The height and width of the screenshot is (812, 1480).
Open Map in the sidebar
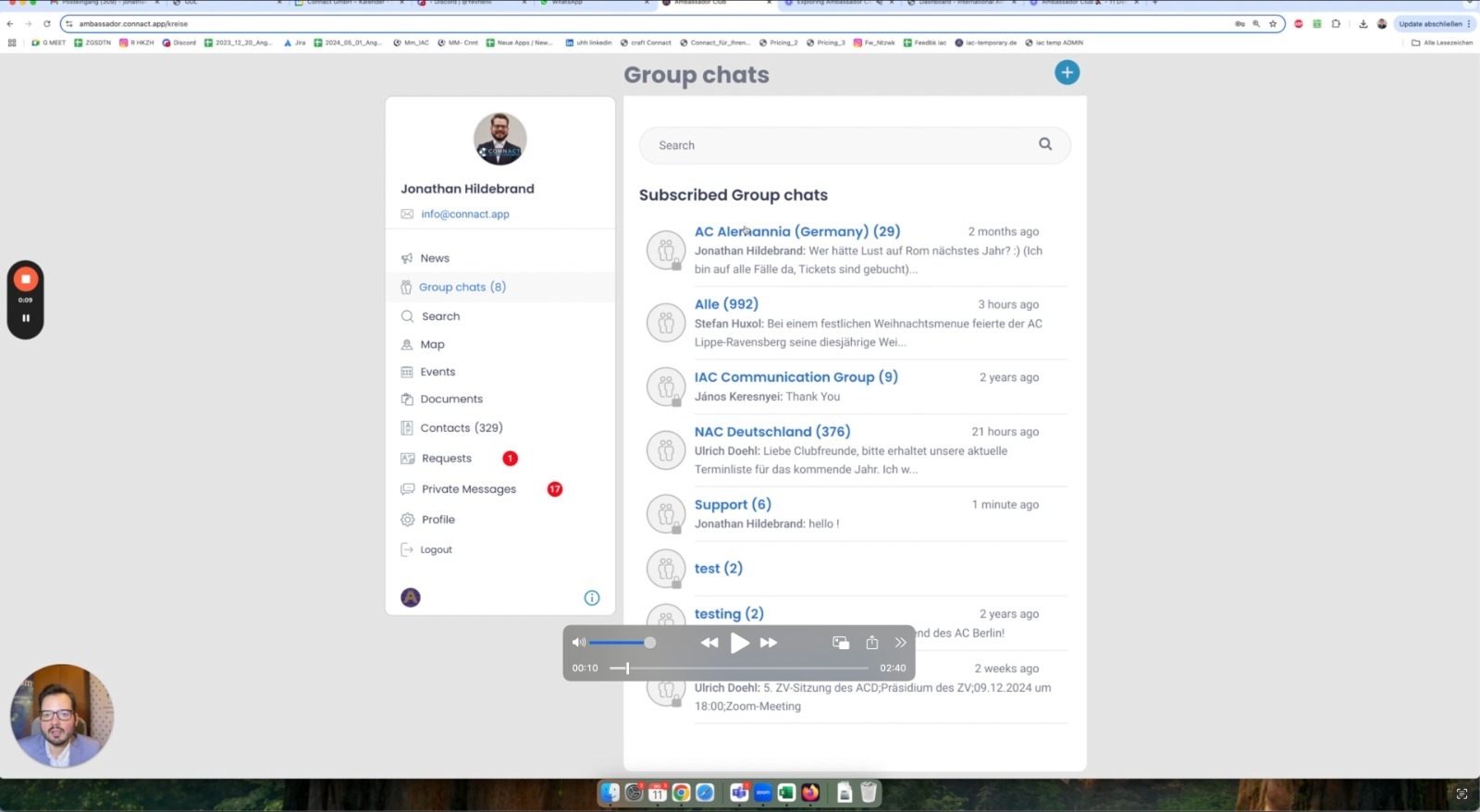coord(432,344)
